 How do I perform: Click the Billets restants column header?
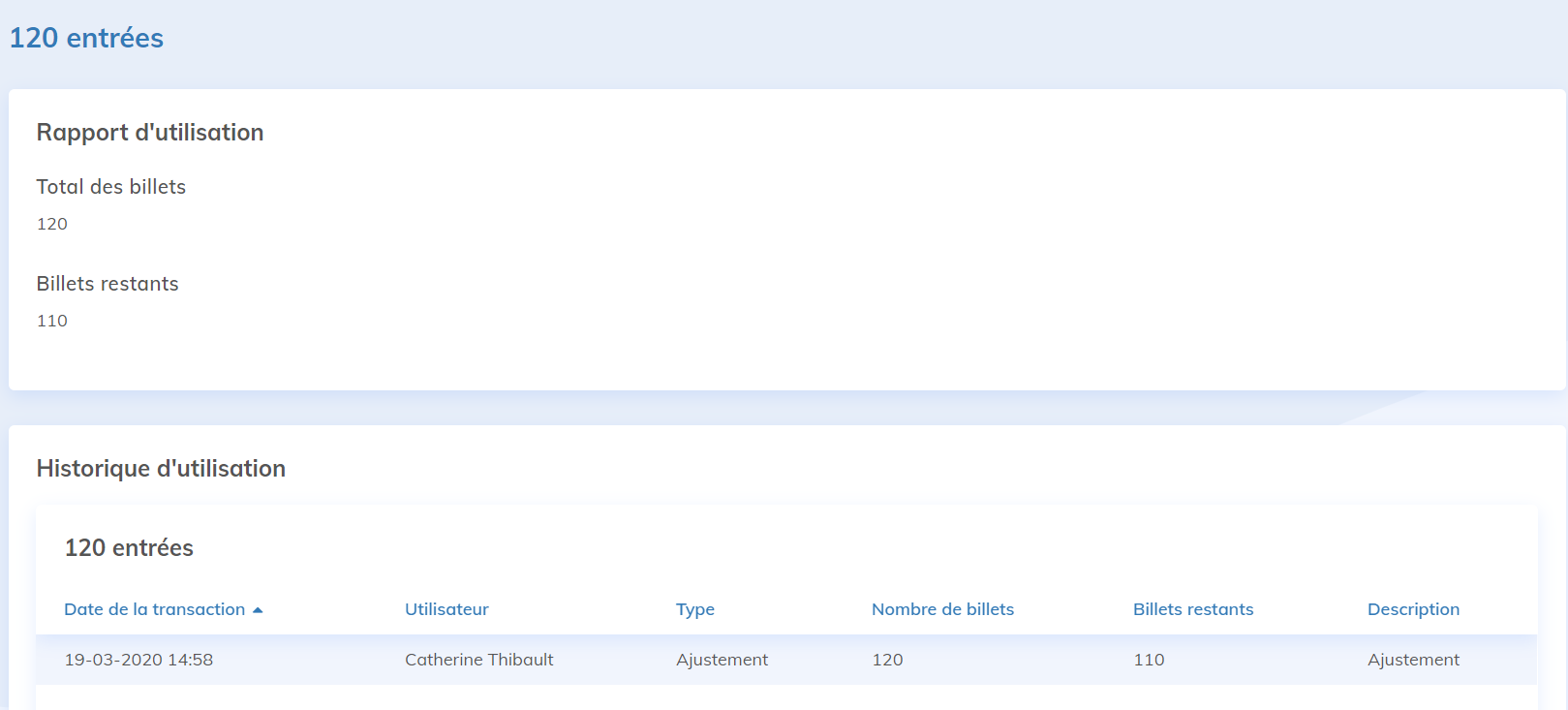click(x=1192, y=609)
